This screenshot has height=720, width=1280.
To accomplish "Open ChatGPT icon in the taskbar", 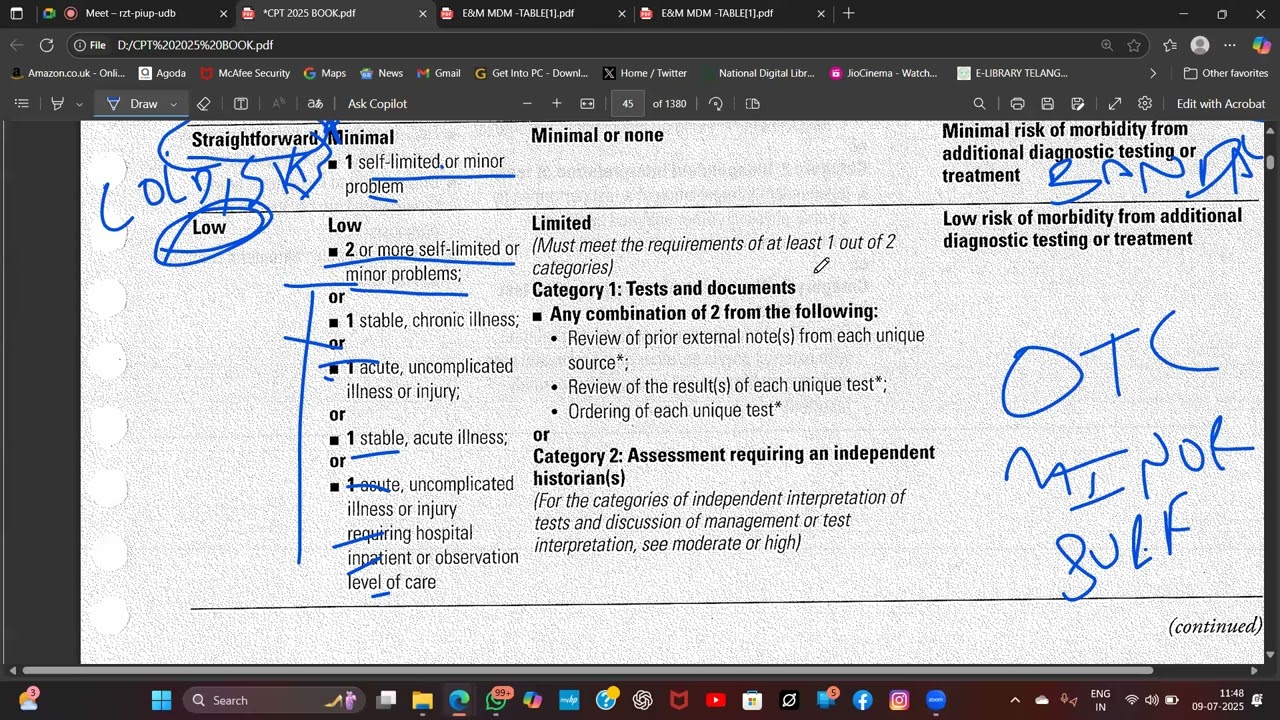I will (642, 700).
